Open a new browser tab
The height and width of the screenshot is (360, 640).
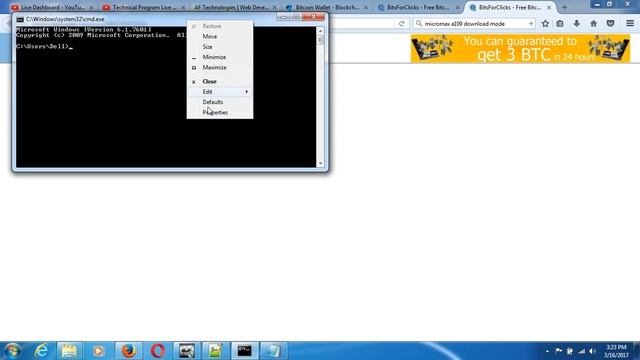click(564, 7)
